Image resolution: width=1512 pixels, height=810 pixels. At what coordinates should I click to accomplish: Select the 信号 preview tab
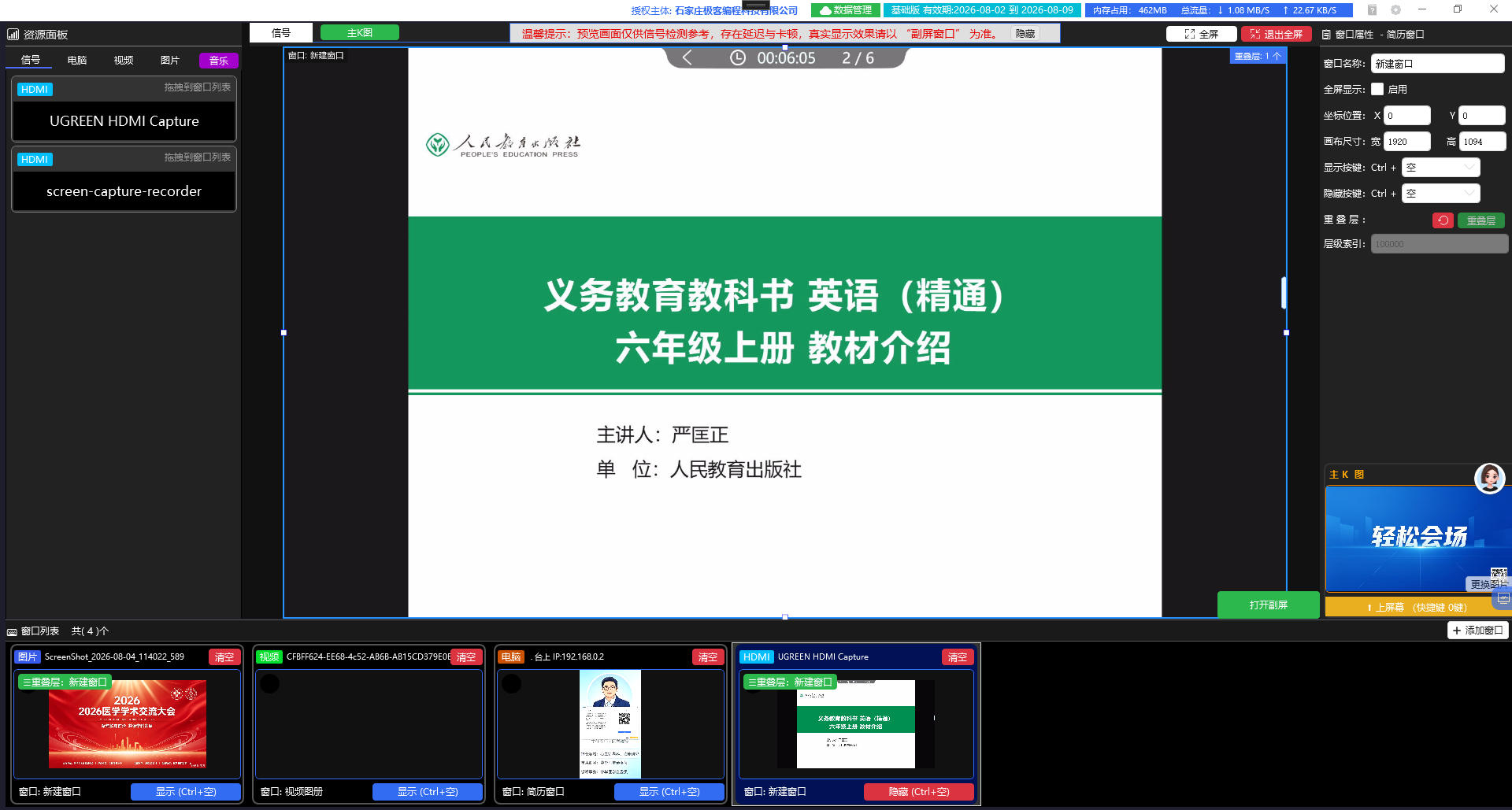pos(281,33)
